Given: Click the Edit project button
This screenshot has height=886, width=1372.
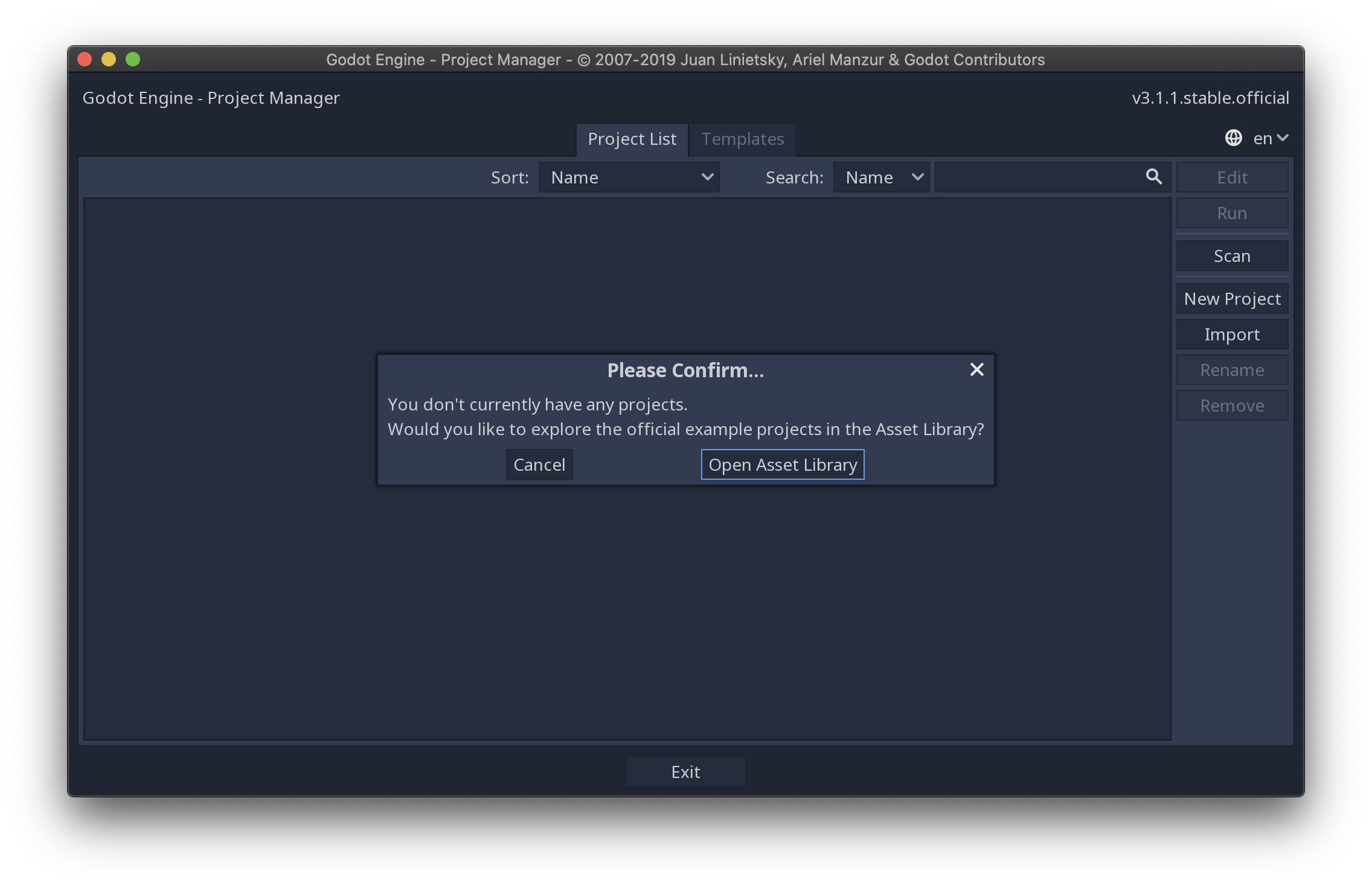Looking at the screenshot, I should (1232, 177).
